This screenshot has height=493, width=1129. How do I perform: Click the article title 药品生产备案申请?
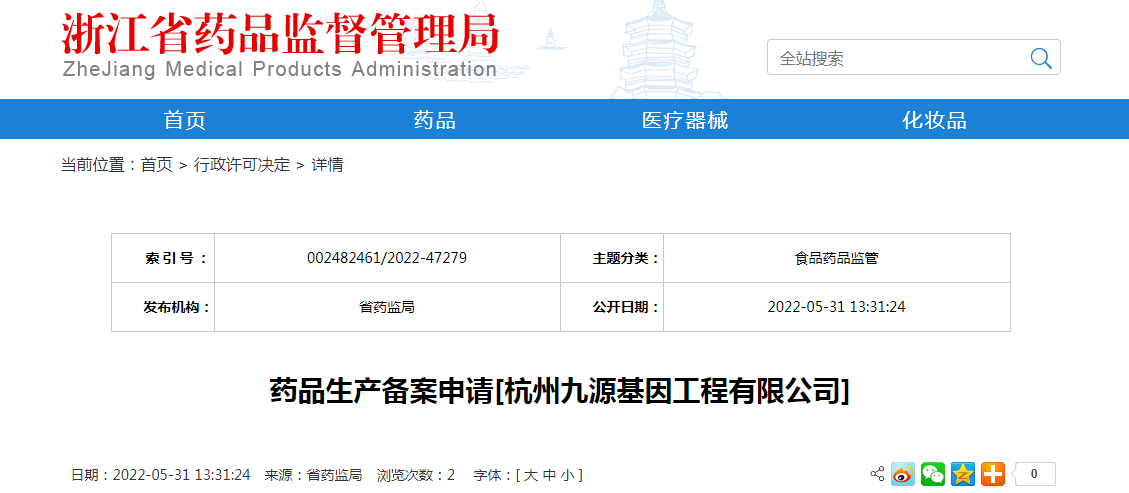pyautogui.click(x=559, y=392)
